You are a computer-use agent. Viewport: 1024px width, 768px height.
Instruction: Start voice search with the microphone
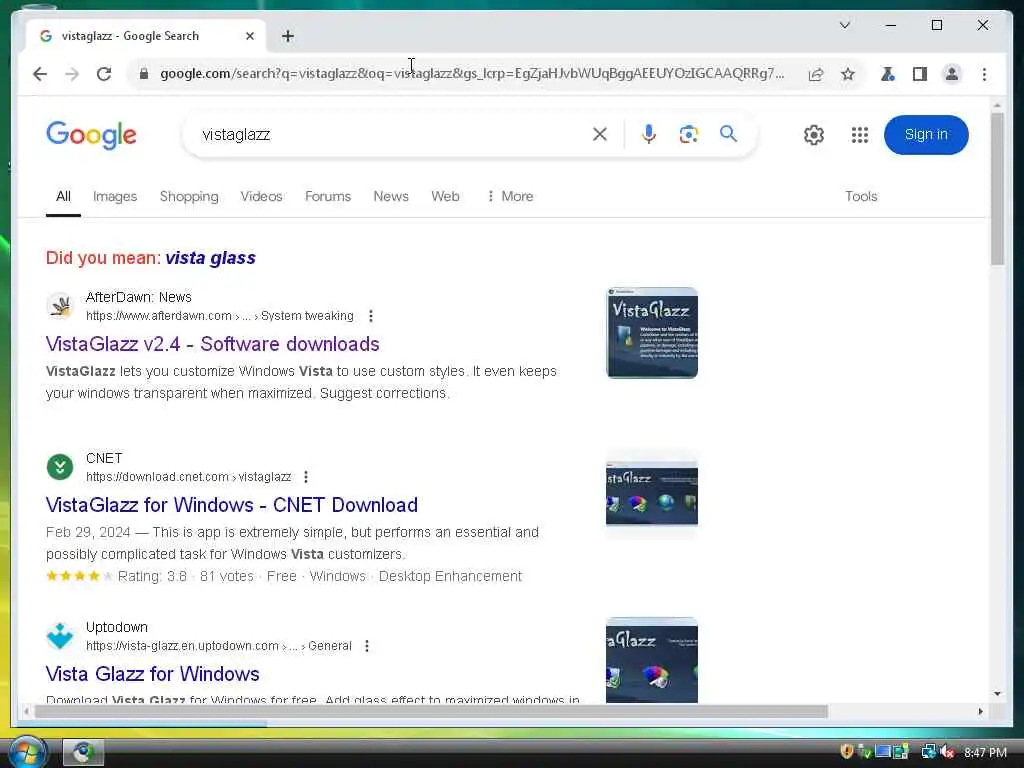coord(648,135)
